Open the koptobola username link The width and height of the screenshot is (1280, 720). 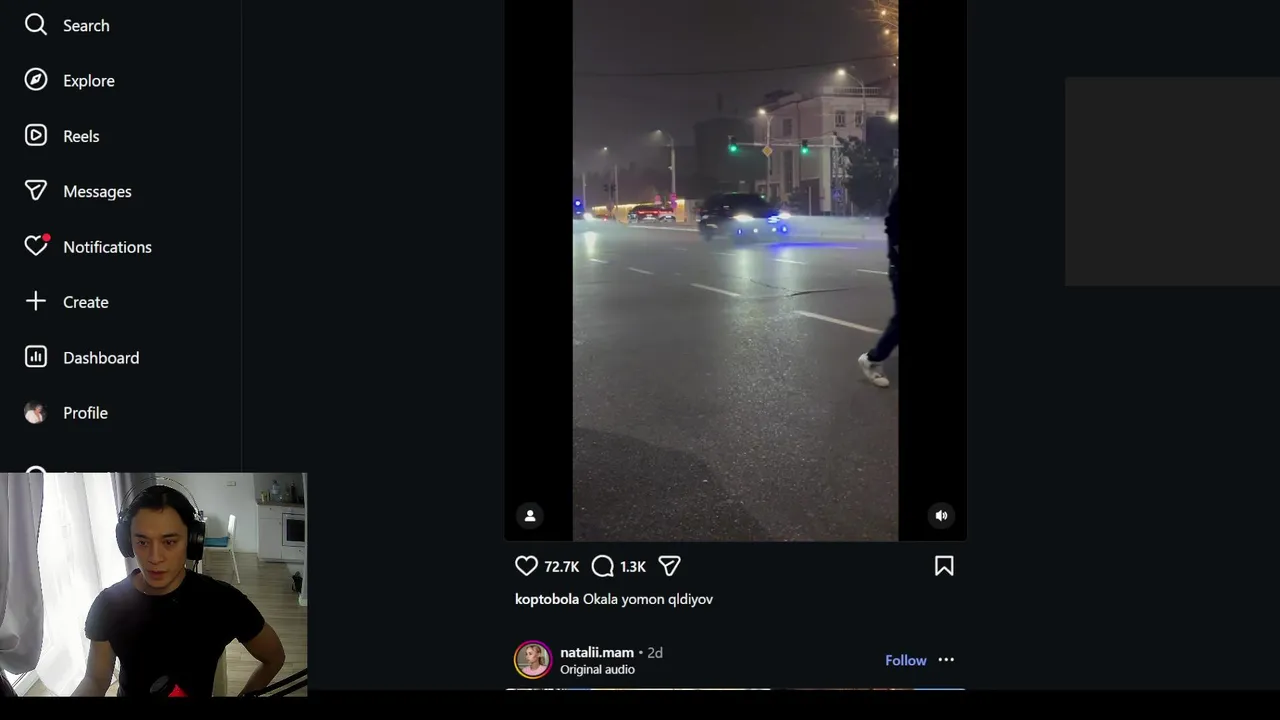[x=547, y=599]
